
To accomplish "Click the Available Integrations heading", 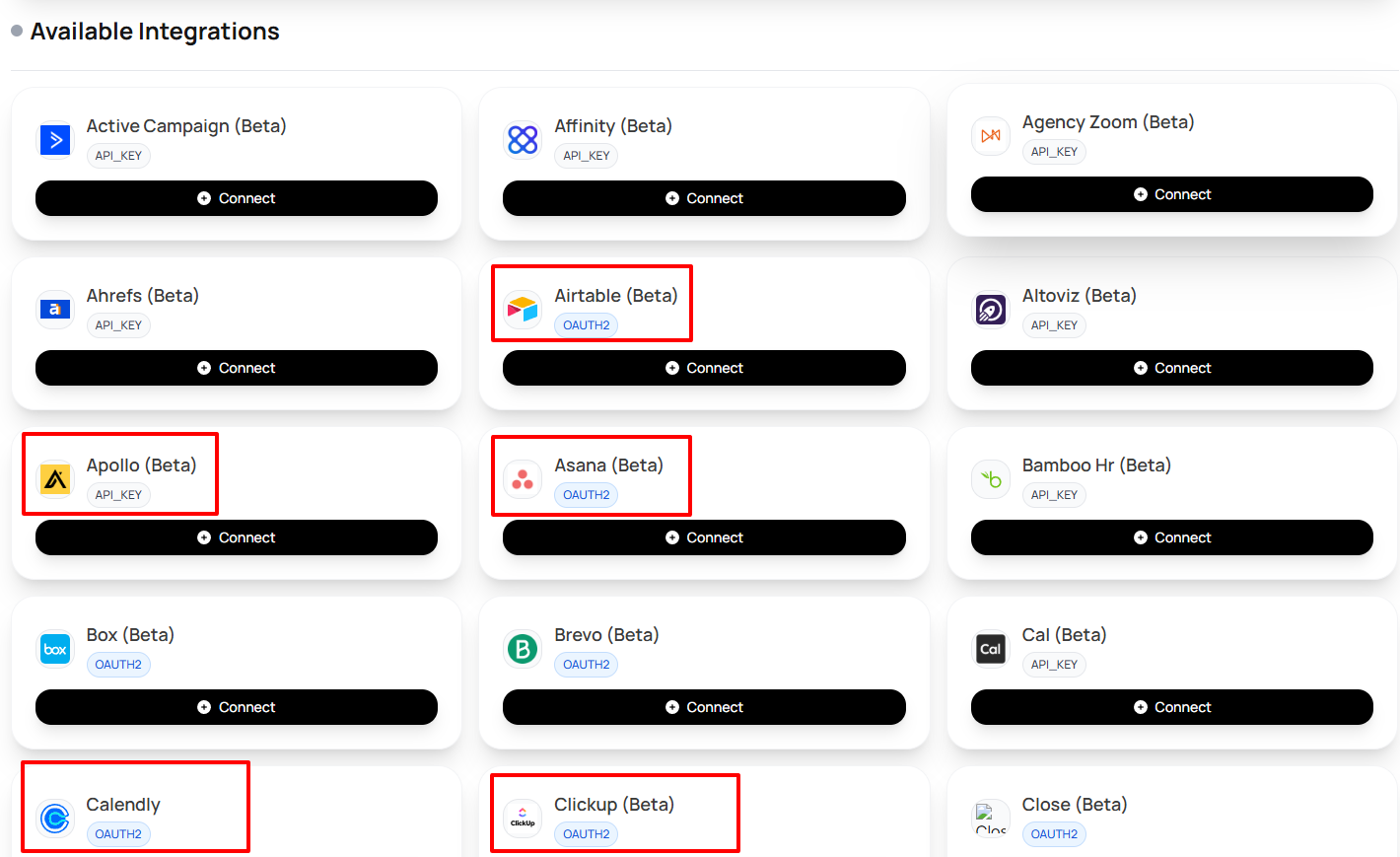I will [x=155, y=32].
